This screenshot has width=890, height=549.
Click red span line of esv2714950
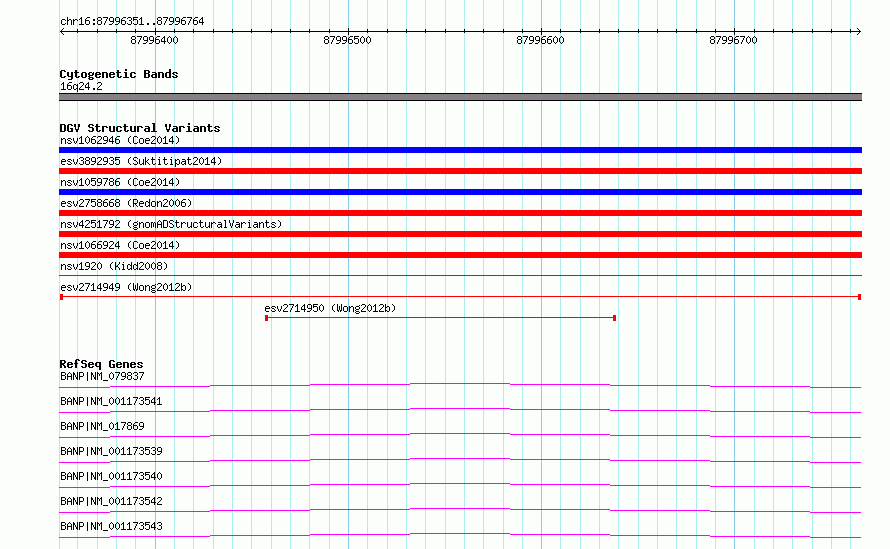pos(440,317)
